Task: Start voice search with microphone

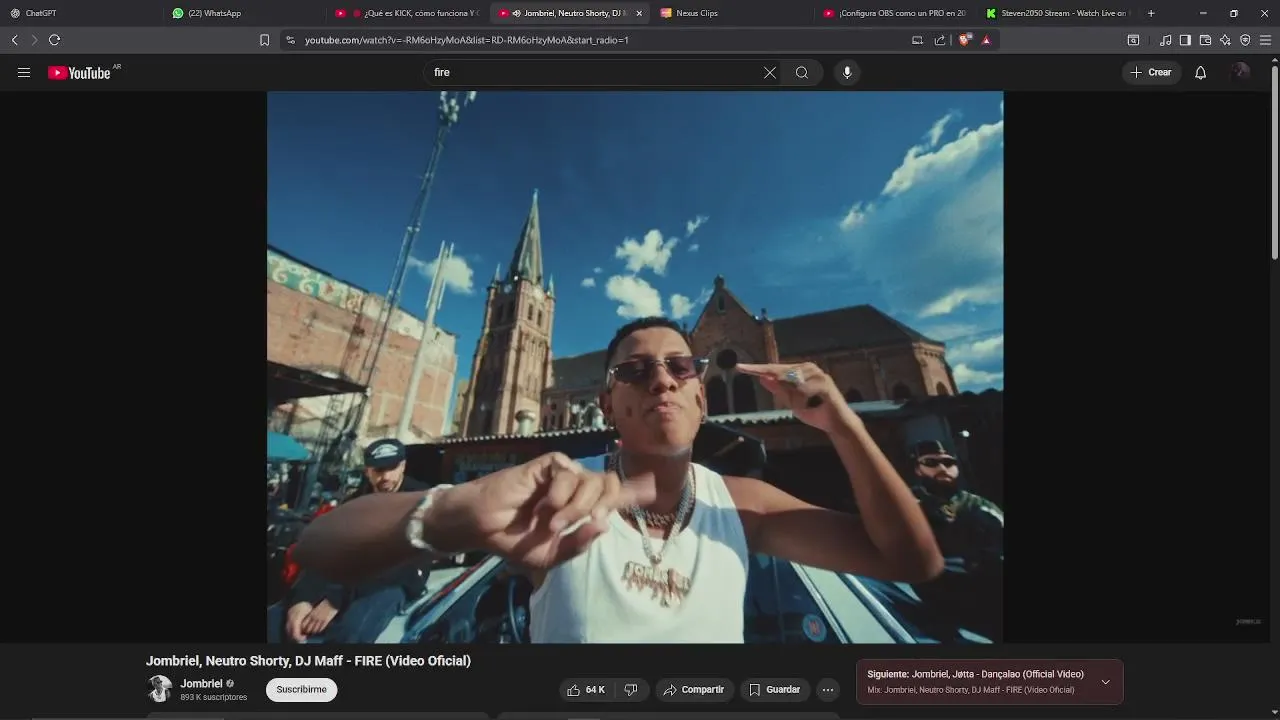Action: tap(847, 73)
